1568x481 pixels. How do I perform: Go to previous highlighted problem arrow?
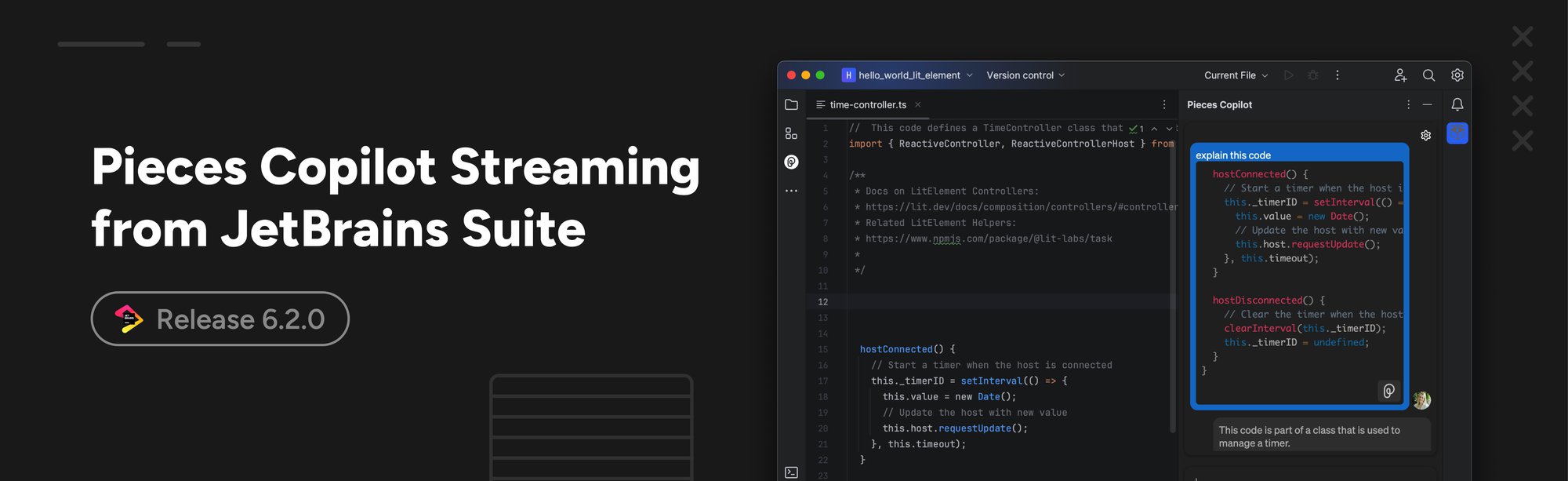[x=1154, y=129]
